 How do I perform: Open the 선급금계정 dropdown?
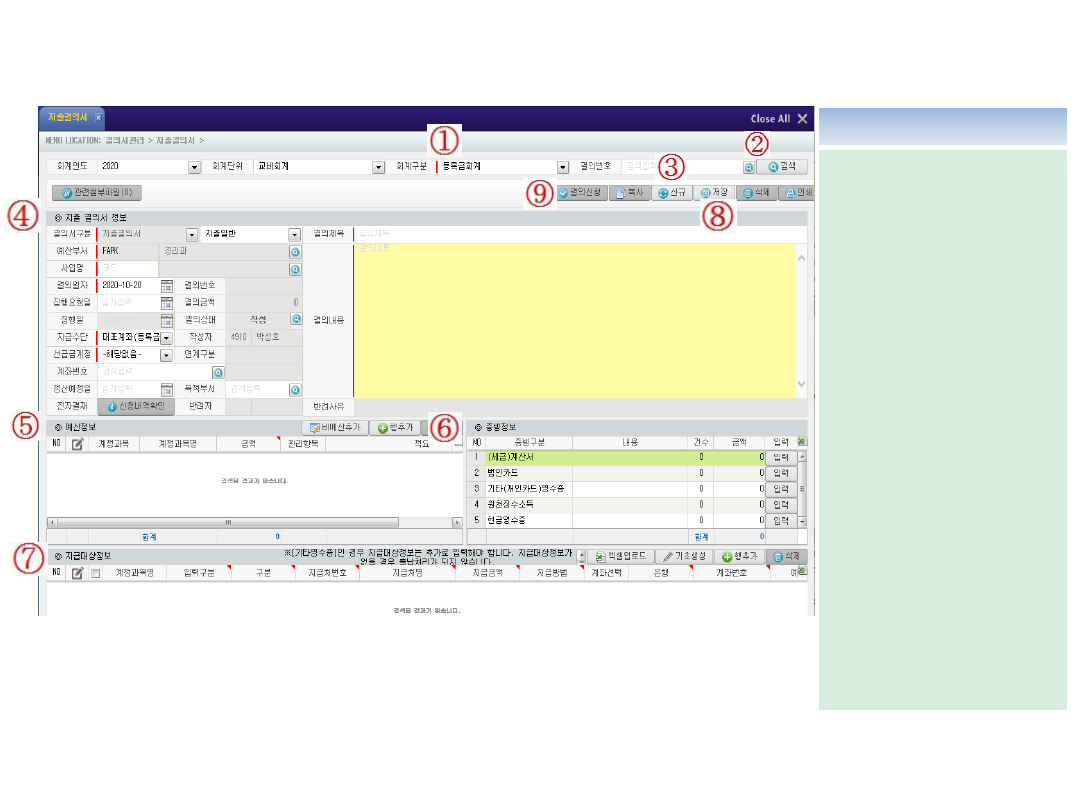(x=167, y=355)
